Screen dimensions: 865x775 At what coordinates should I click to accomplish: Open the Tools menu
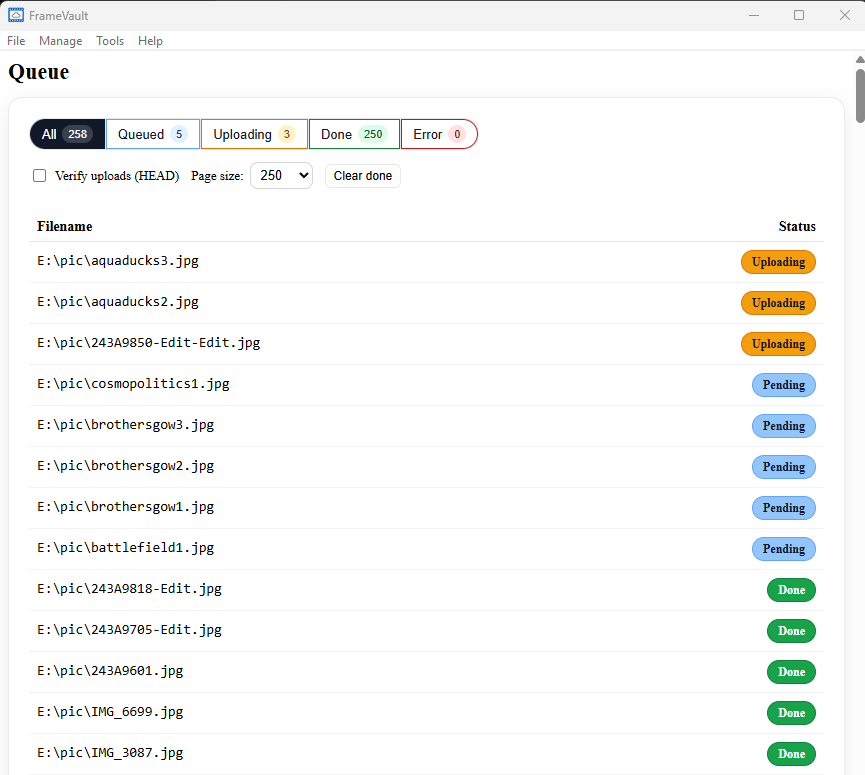pos(110,41)
